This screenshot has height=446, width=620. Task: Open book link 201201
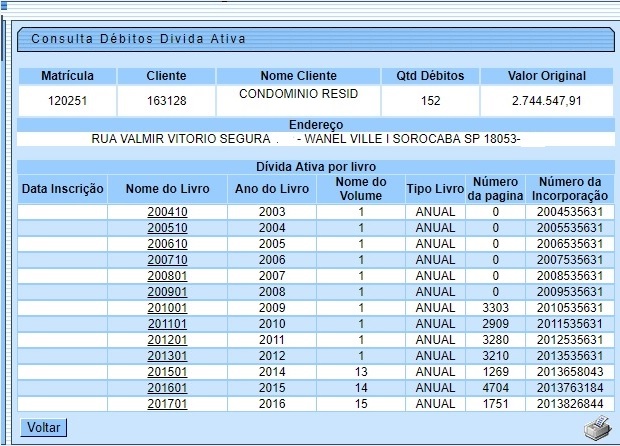[x=167, y=340]
